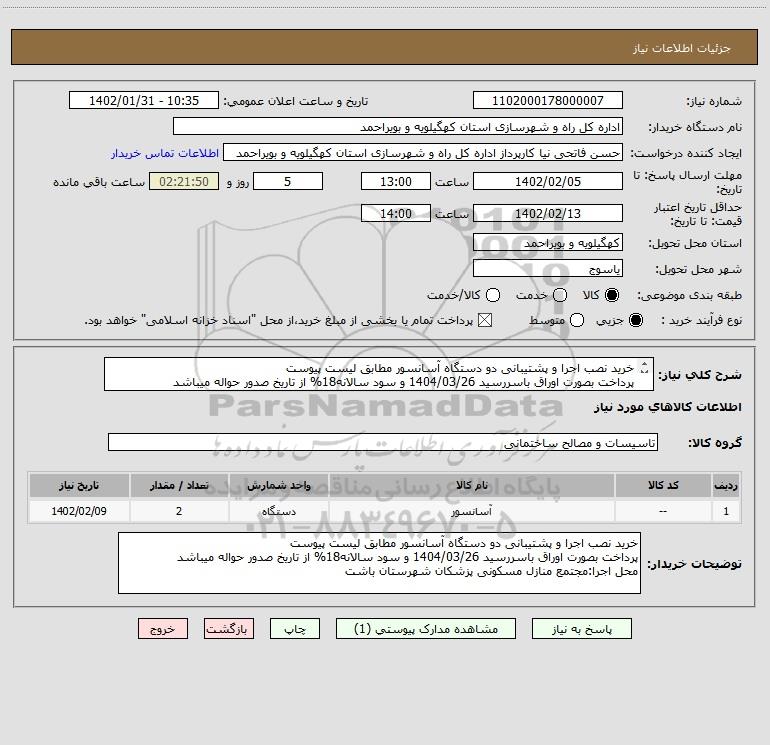The height and width of the screenshot is (745, 770).
Task: Open buyer contact information link
Action: point(165,153)
